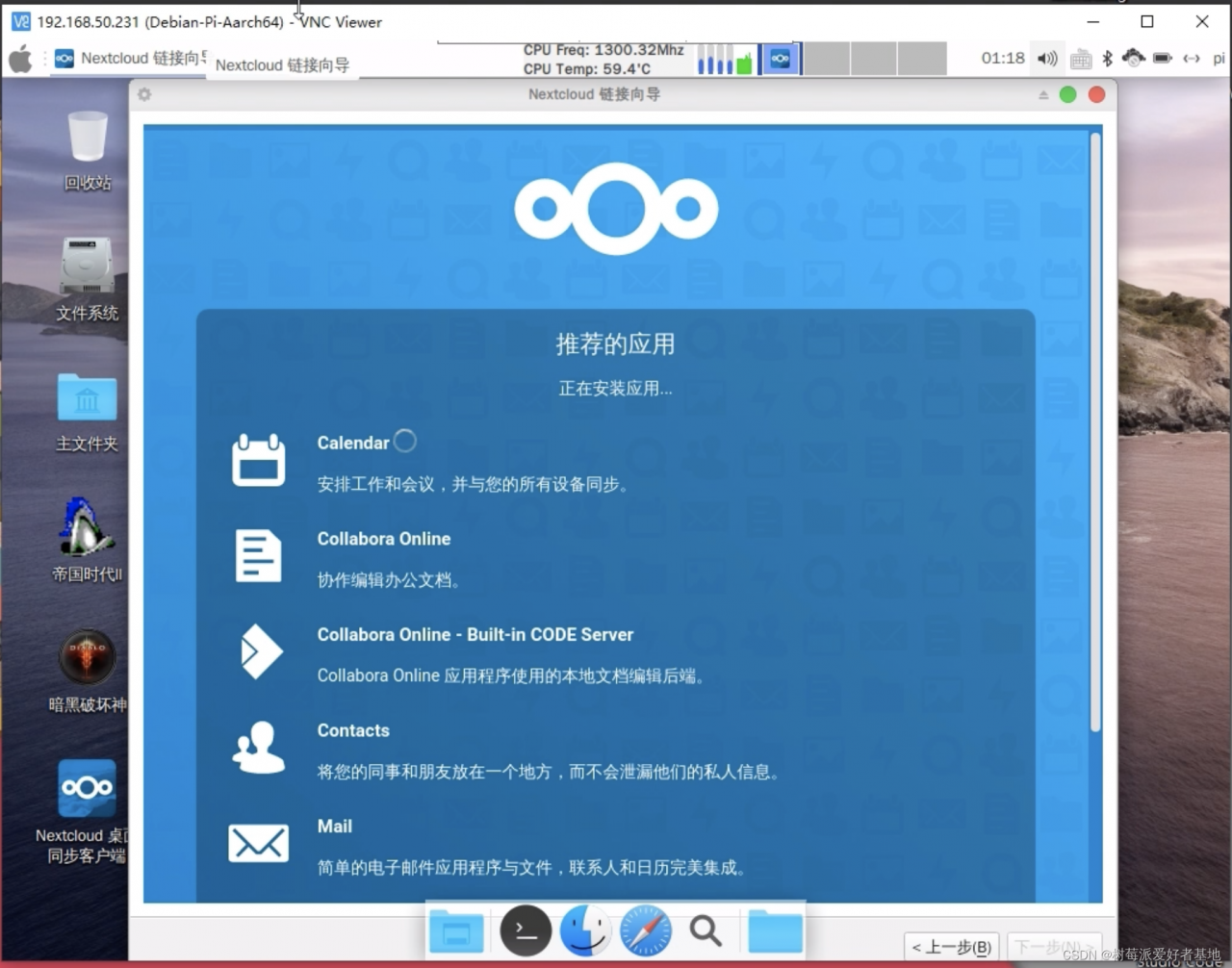Click the Mail heading text
This screenshot has width=1232, height=968.
point(335,827)
